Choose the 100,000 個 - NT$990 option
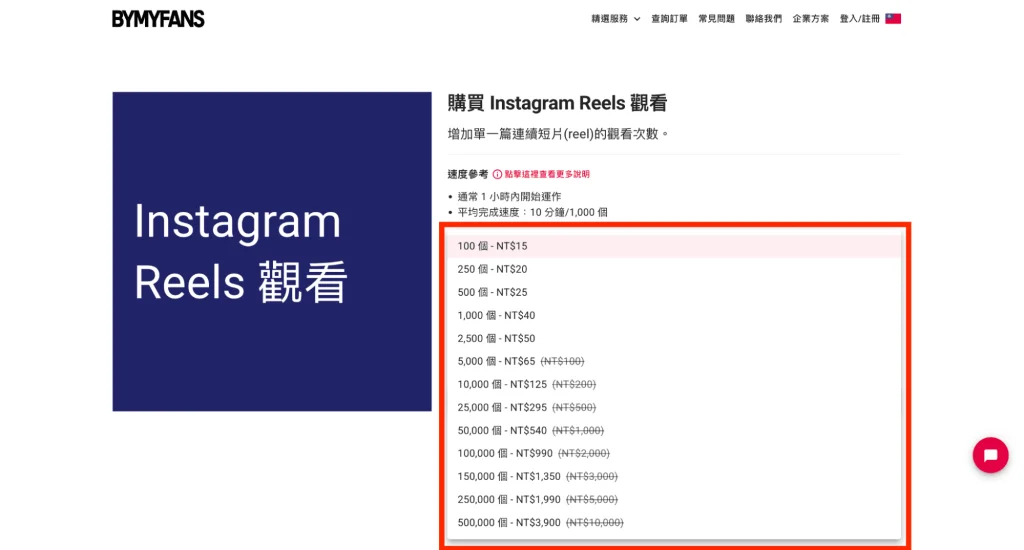This screenshot has height=550, width=1024. pyautogui.click(x=673, y=453)
